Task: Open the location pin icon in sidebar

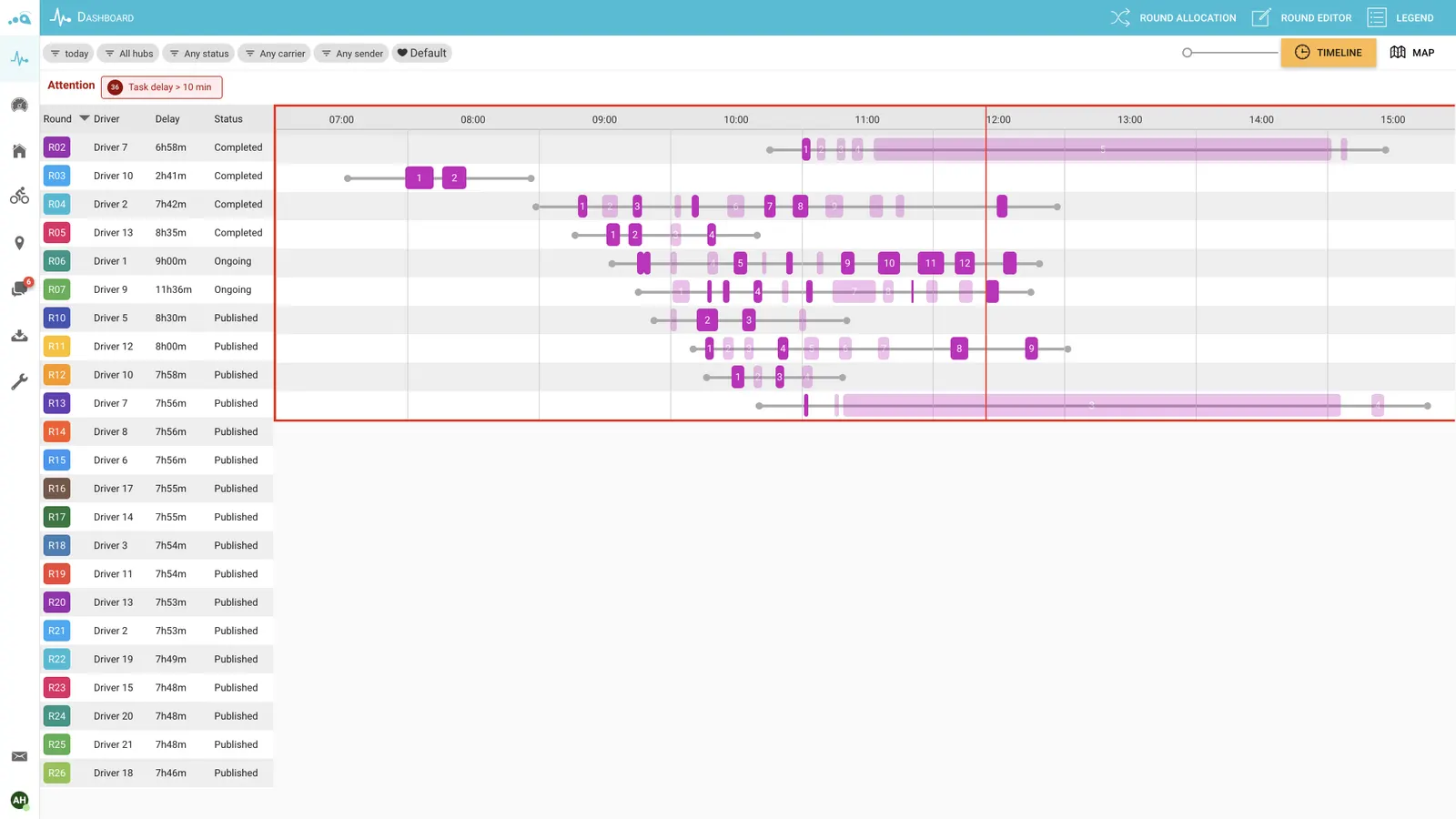Action: 19,243
